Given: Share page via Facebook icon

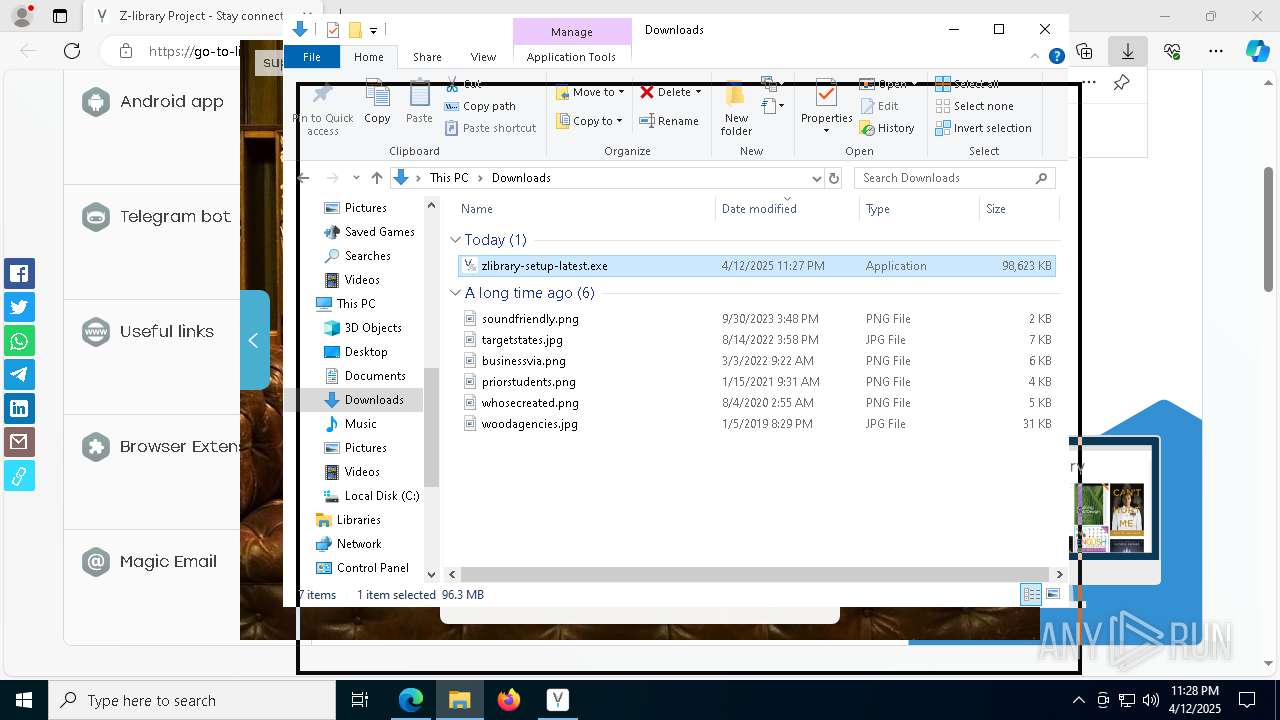Looking at the screenshot, I should pos(19,273).
